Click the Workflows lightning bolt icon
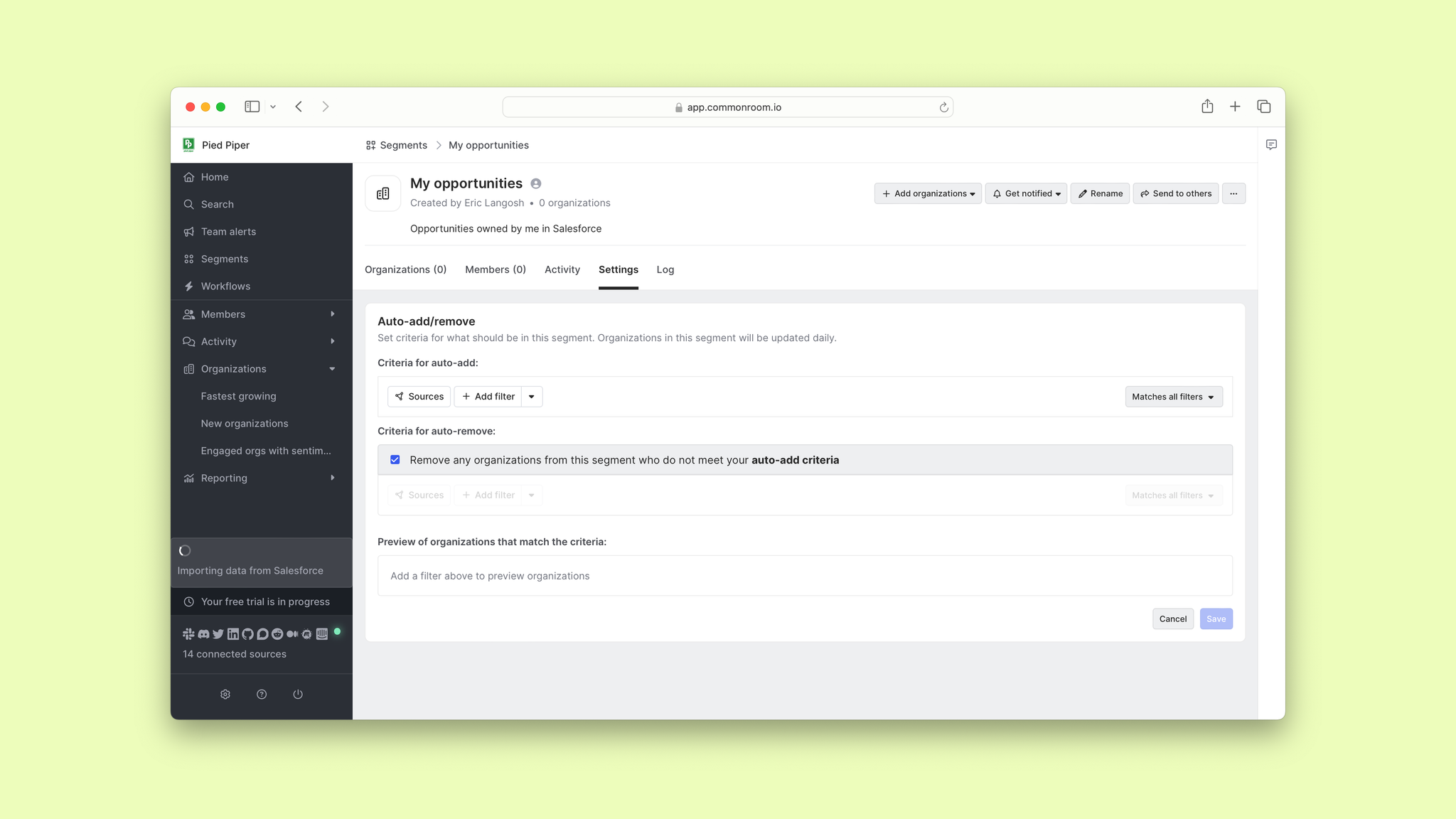Viewport: 1456px width, 819px height. [x=189, y=287]
